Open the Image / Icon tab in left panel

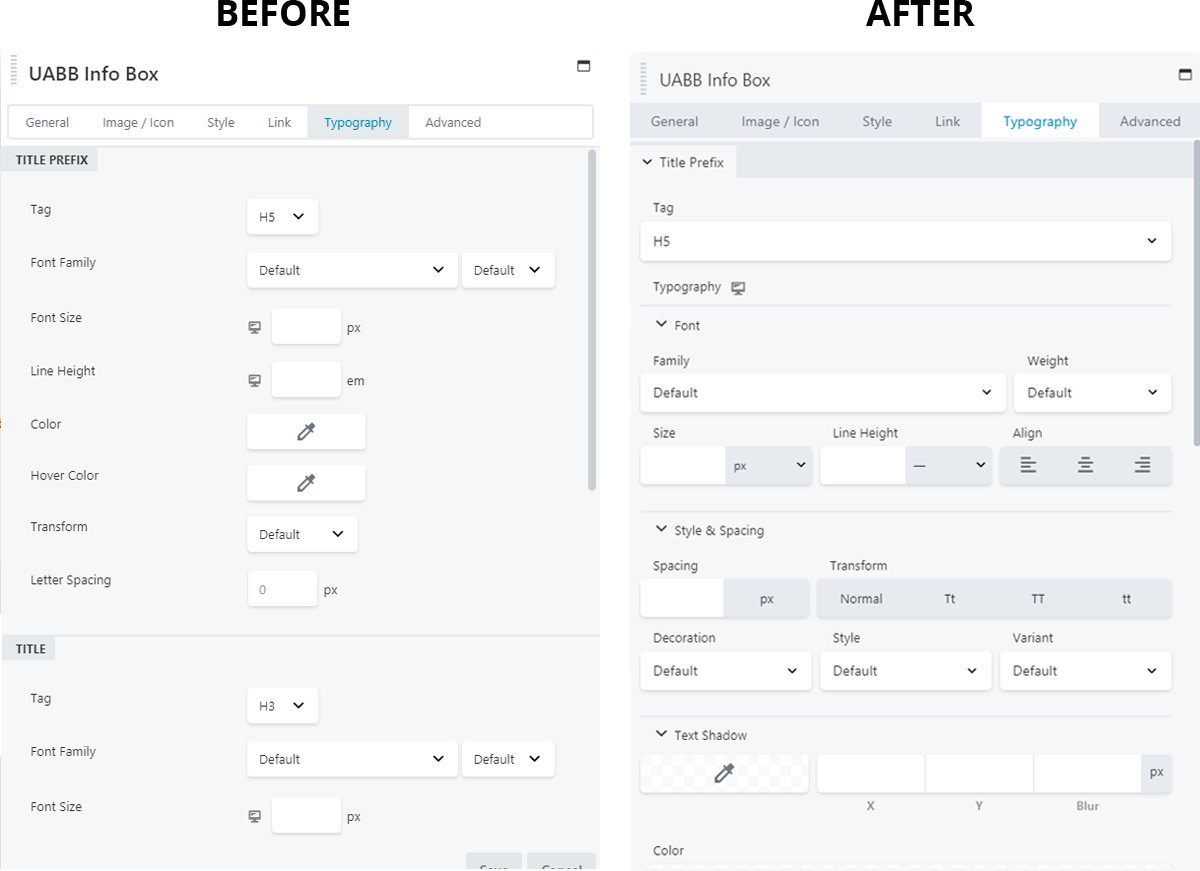pos(138,122)
